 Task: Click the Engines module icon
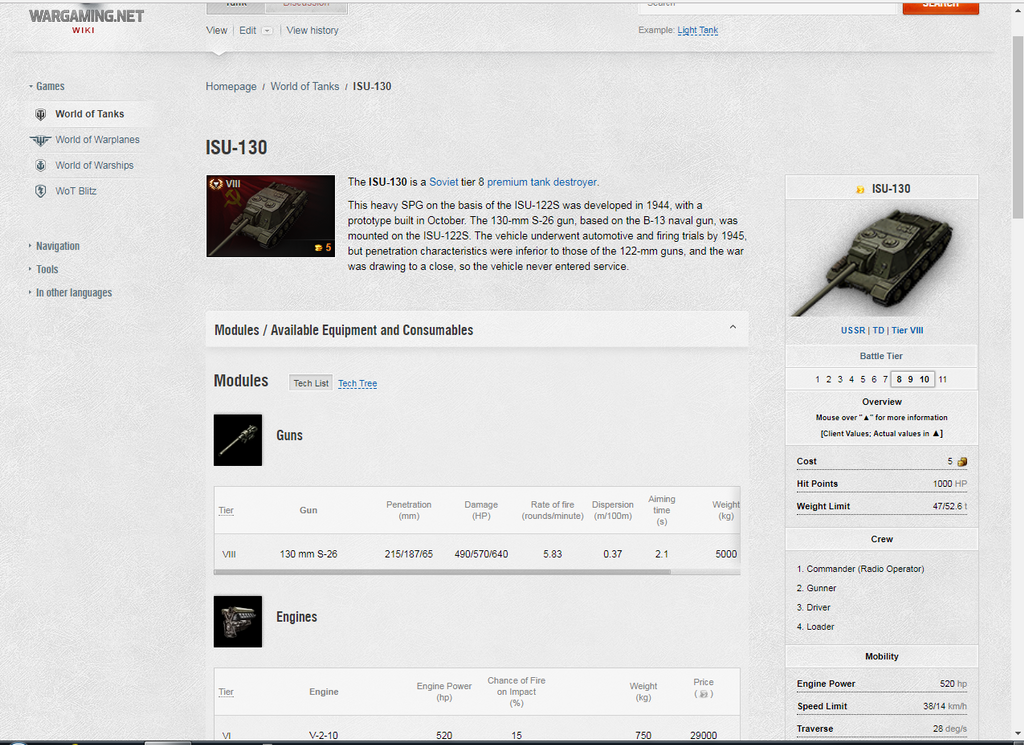[238, 621]
